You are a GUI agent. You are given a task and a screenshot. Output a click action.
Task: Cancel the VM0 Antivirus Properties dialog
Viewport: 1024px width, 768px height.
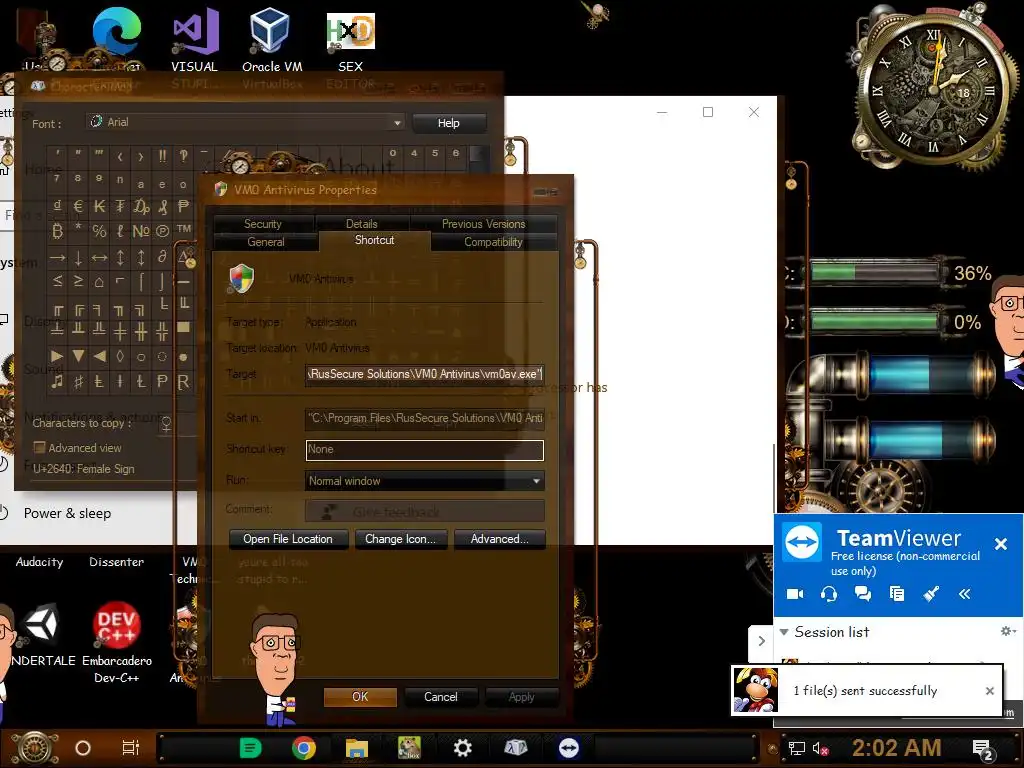tap(441, 697)
